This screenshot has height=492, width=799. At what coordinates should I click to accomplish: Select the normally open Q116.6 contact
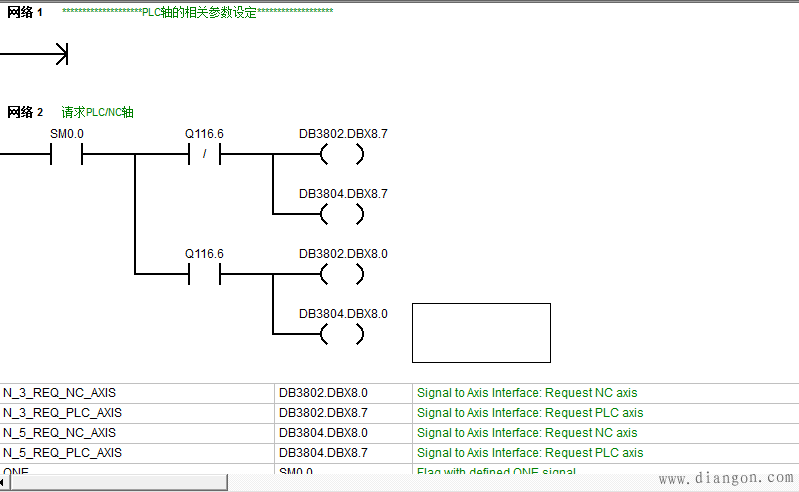(204, 274)
